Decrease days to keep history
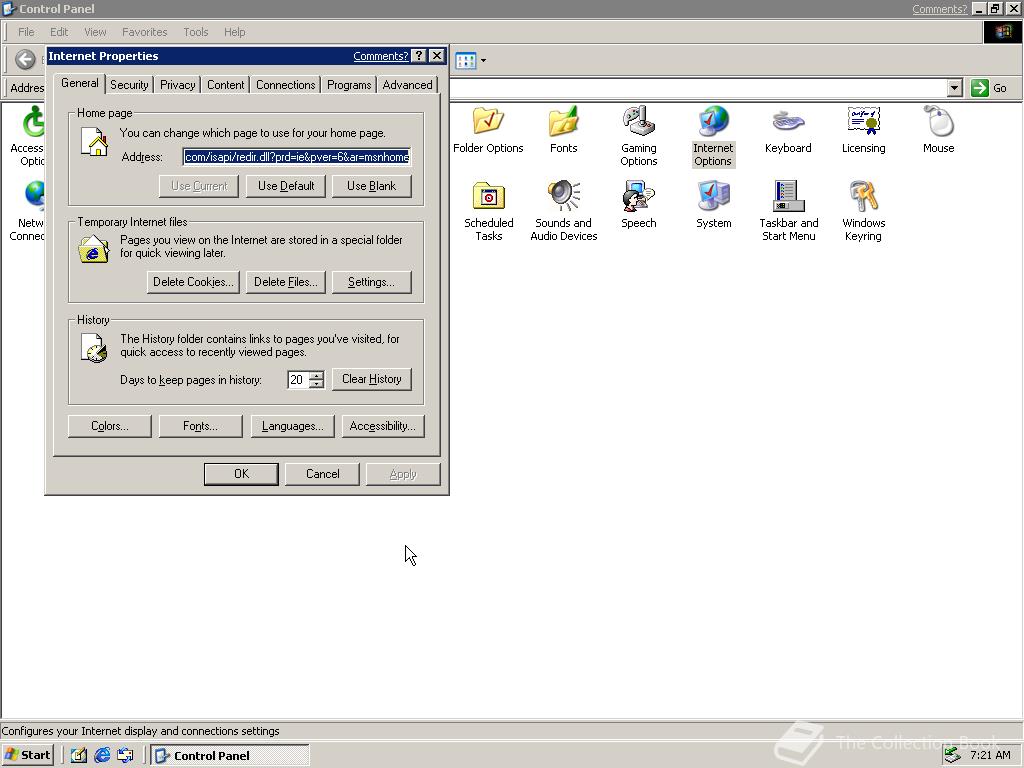The image size is (1024, 768). 317,384
